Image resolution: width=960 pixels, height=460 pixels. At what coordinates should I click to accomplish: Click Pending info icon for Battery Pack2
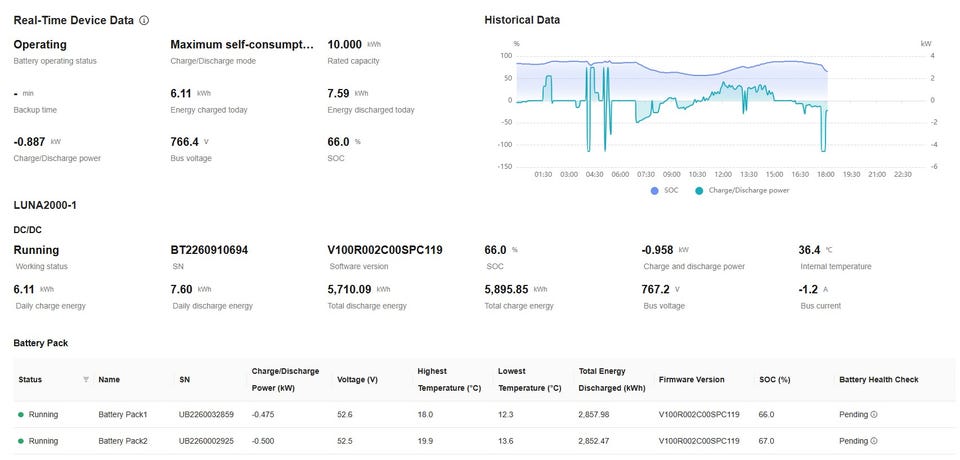[873, 441]
